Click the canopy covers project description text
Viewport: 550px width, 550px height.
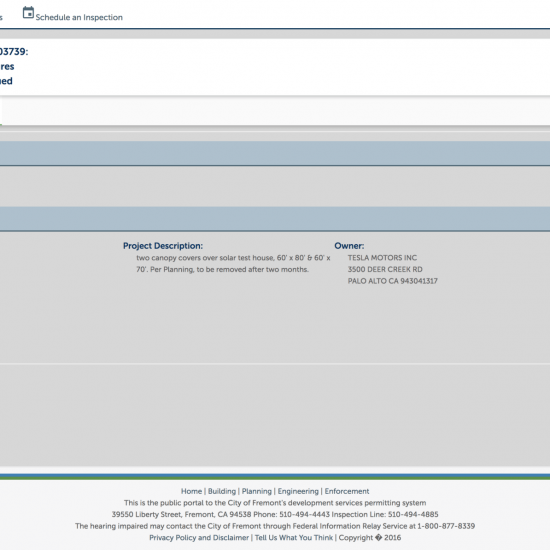[x=233, y=263]
